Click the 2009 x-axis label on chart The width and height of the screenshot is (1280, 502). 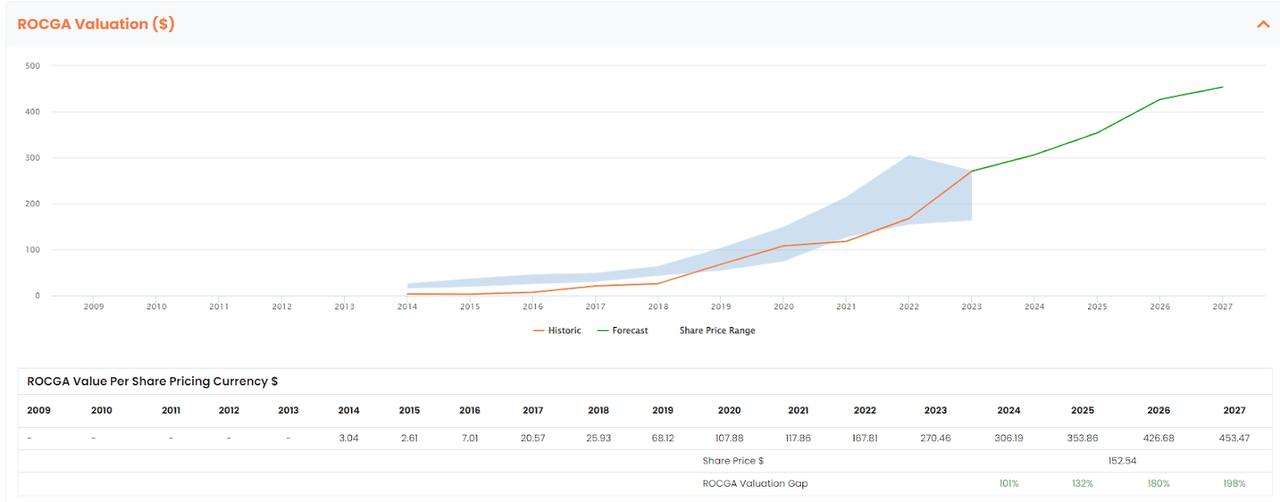[93, 307]
